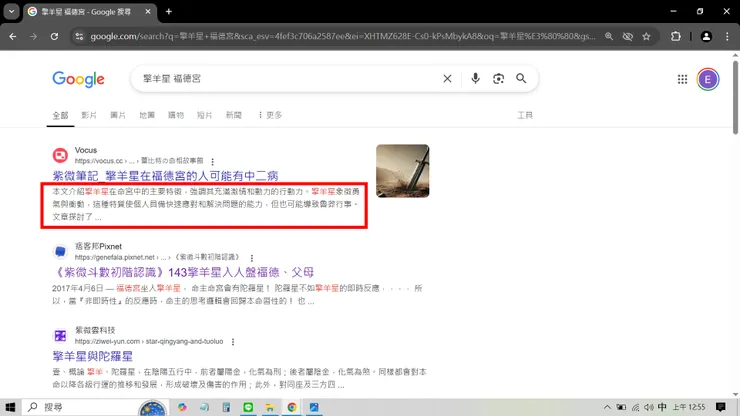Screen dimensions: 740x416
Task: Open the LINE app on the taskbar
Action: (248, 407)
